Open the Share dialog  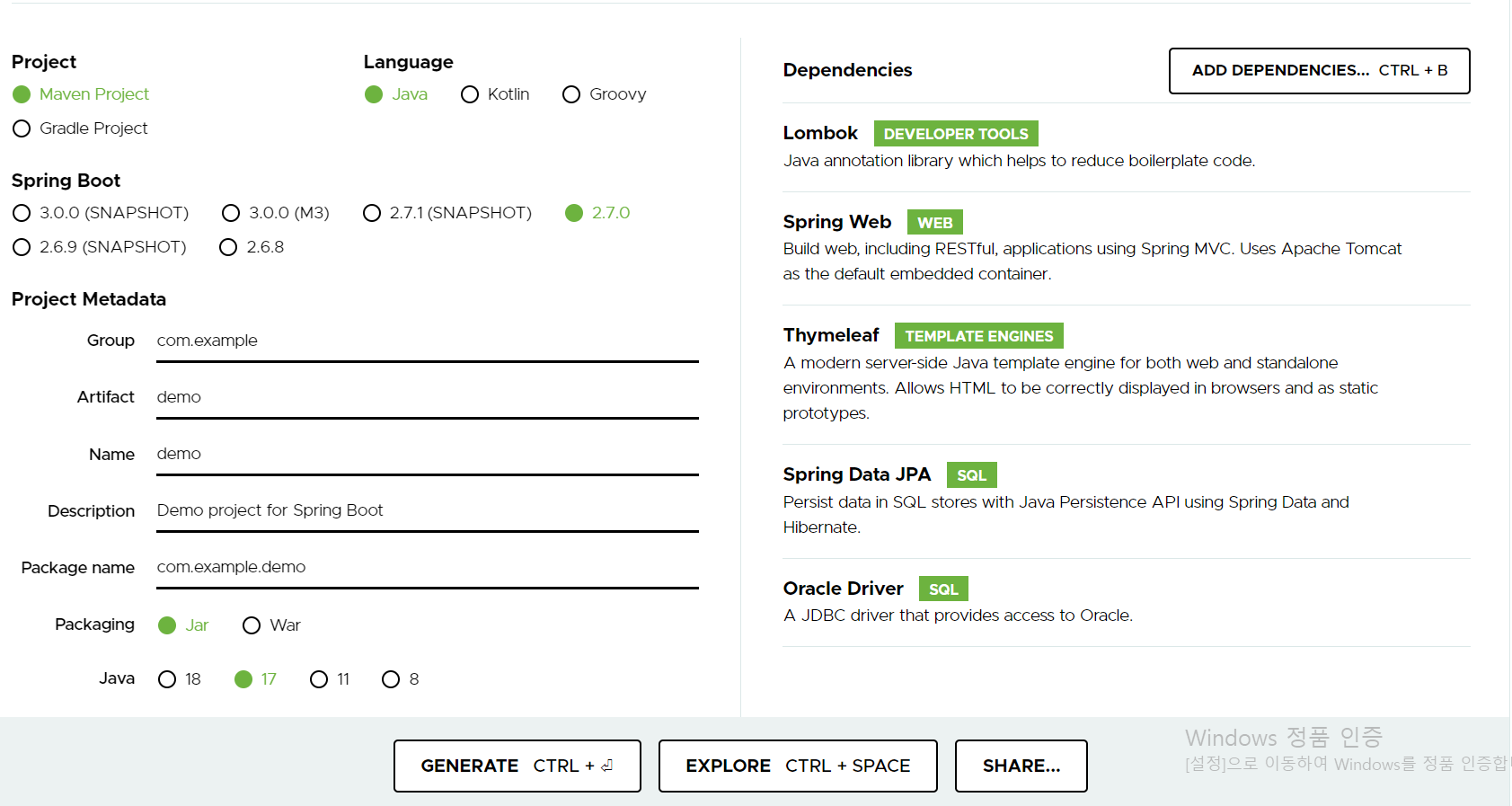click(1021, 766)
